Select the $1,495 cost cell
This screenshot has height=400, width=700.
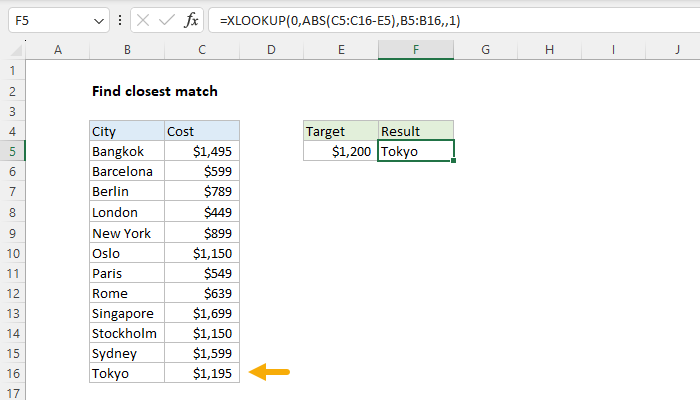(x=202, y=151)
